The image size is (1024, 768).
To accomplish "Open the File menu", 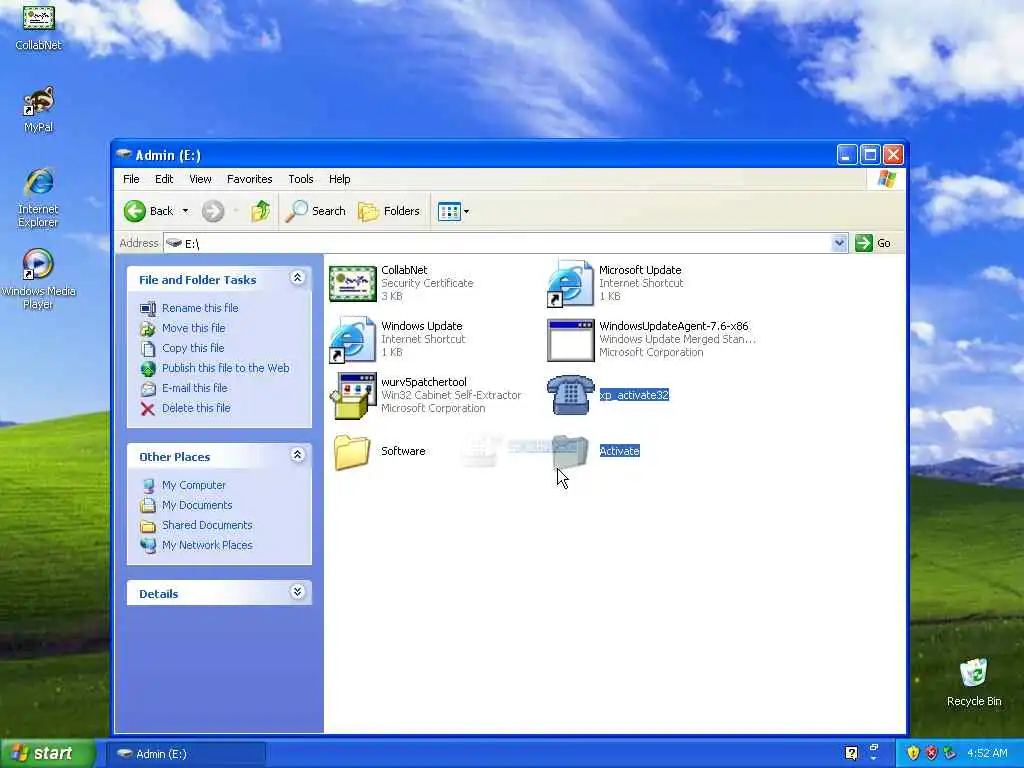I will (131, 179).
